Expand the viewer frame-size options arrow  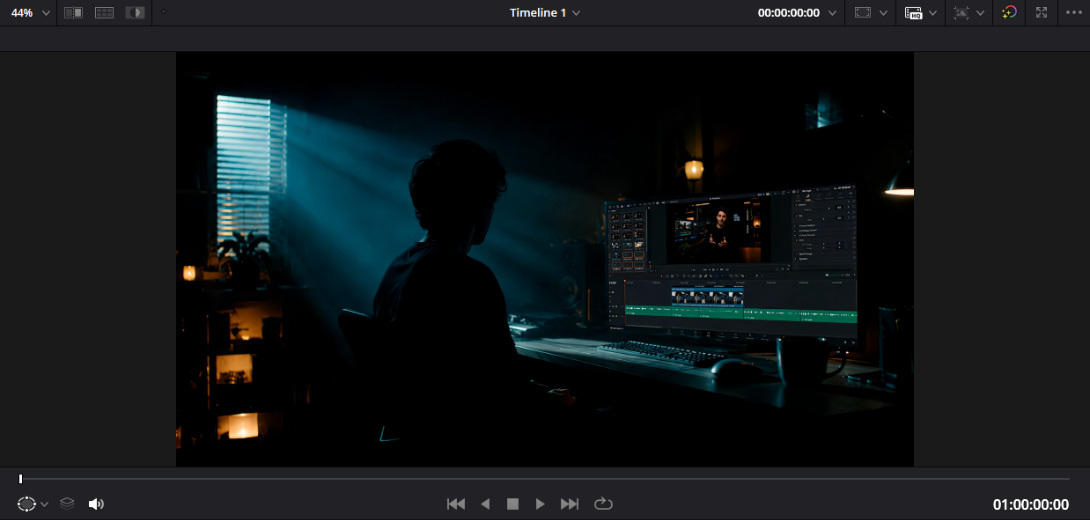pos(883,13)
